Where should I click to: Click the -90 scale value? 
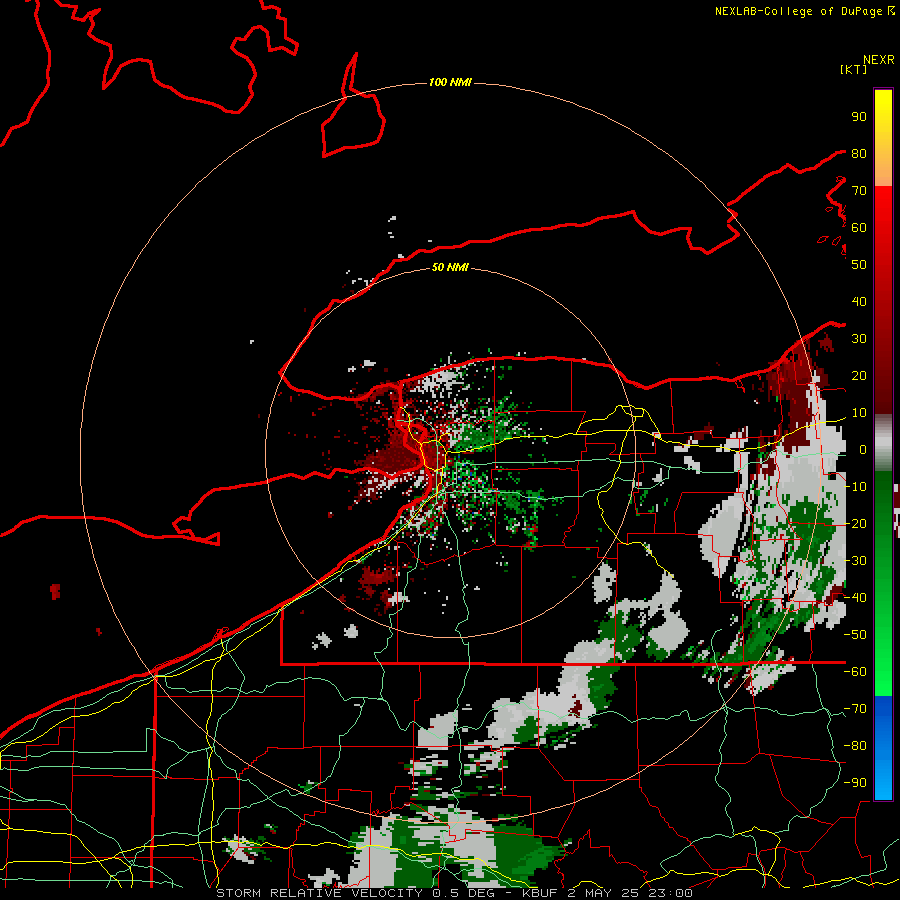pyautogui.click(x=855, y=782)
